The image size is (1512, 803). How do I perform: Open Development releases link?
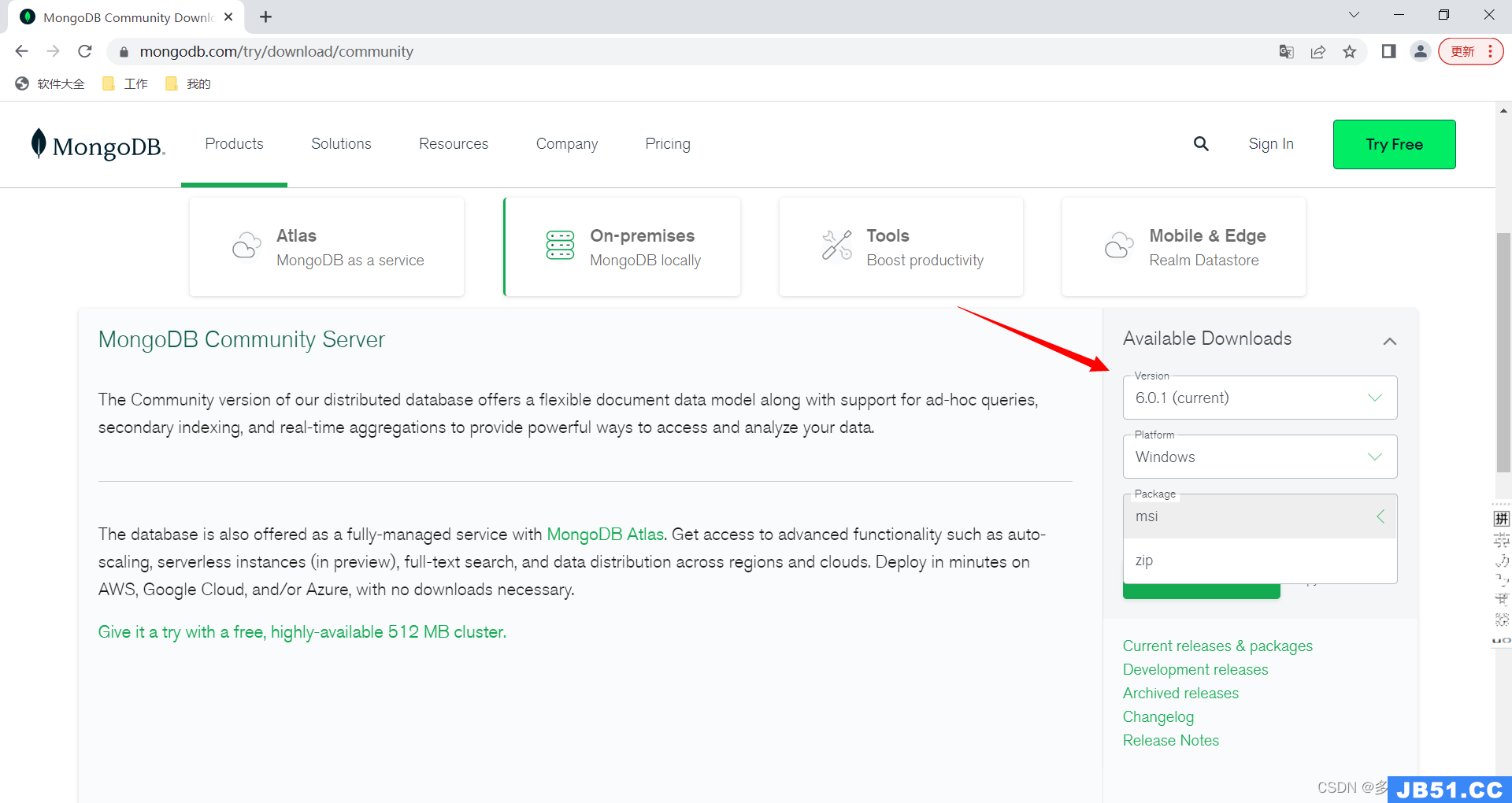click(x=1195, y=670)
